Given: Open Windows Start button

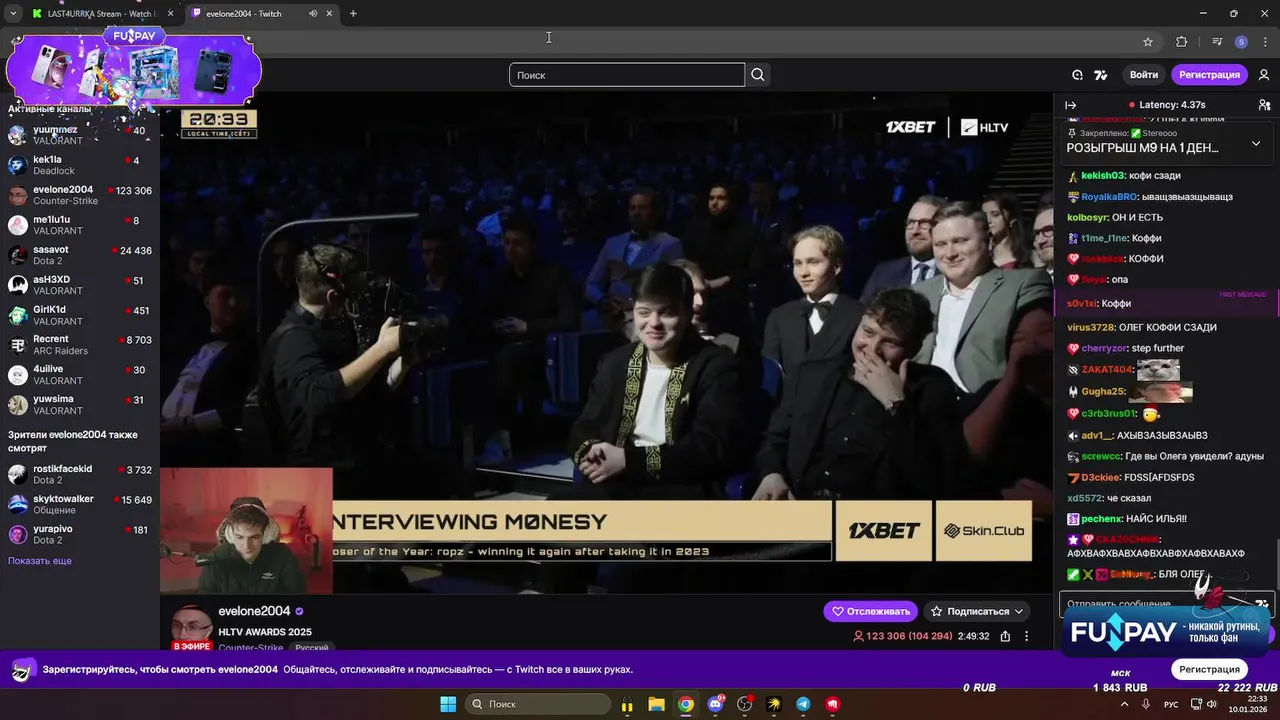Looking at the screenshot, I should point(448,704).
